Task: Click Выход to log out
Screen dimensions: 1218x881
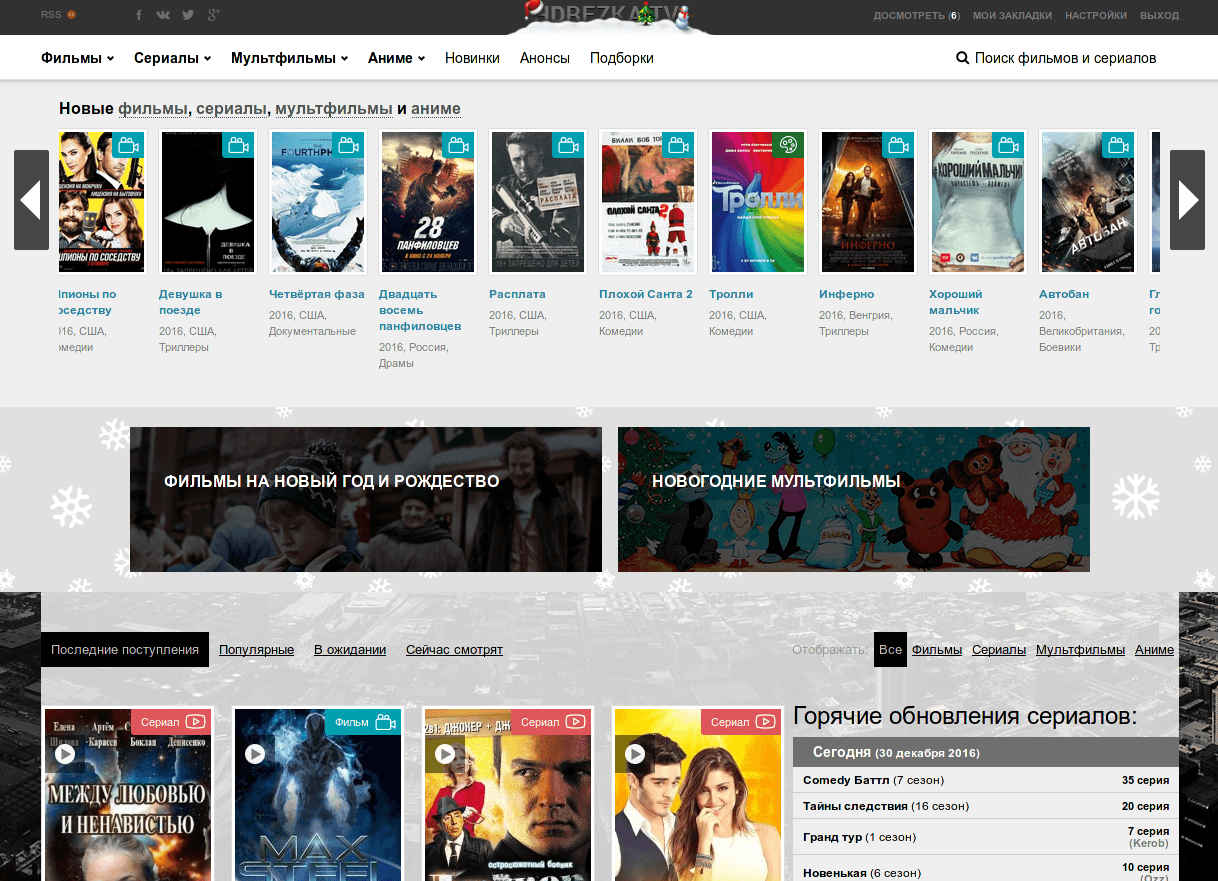Action: [1160, 16]
